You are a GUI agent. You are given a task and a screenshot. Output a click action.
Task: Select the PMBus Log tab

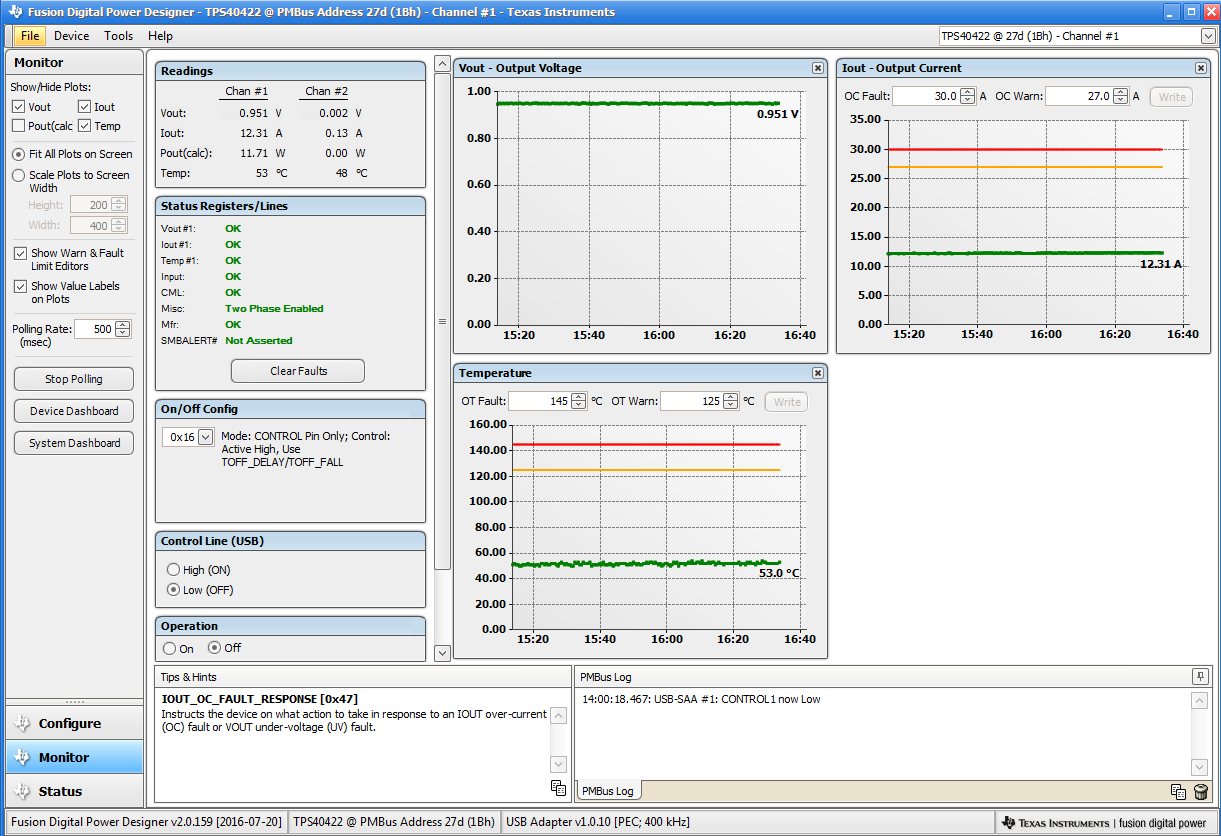coord(609,791)
